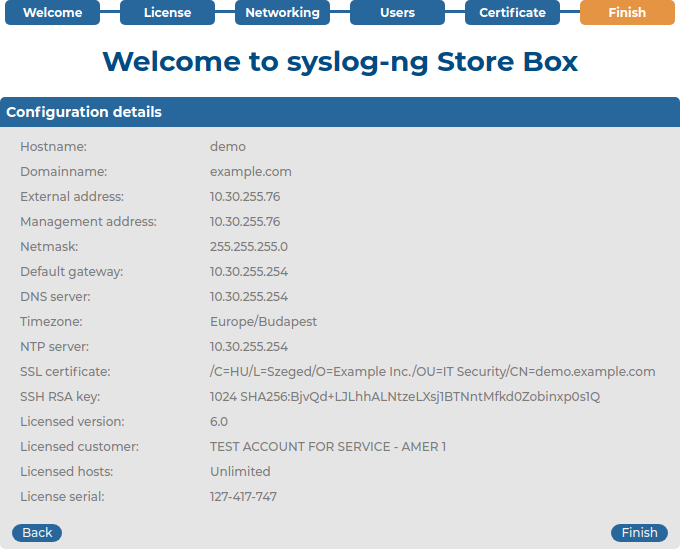The width and height of the screenshot is (680, 549).
Task: Open the License wizard step
Action: coord(167,13)
